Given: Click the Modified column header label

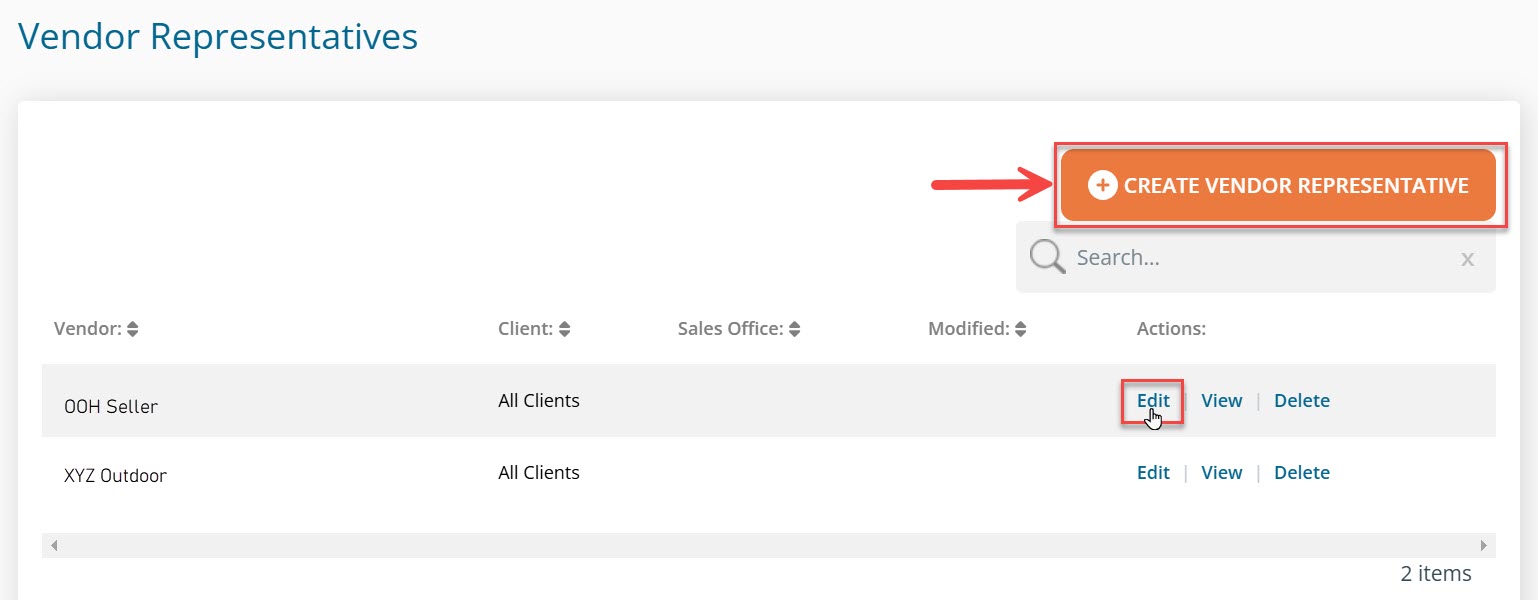Looking at the screenshot, I should [x=969, y=328].
